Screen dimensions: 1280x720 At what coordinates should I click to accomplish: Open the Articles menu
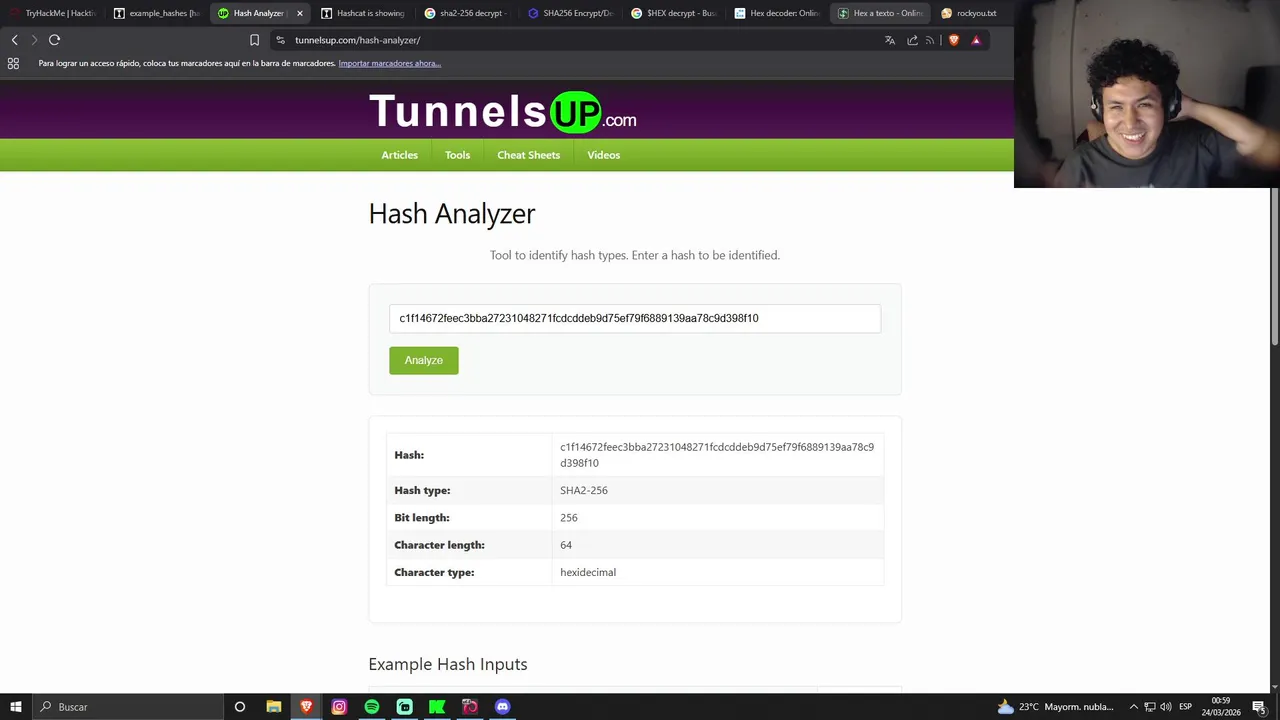pos(399,155)
